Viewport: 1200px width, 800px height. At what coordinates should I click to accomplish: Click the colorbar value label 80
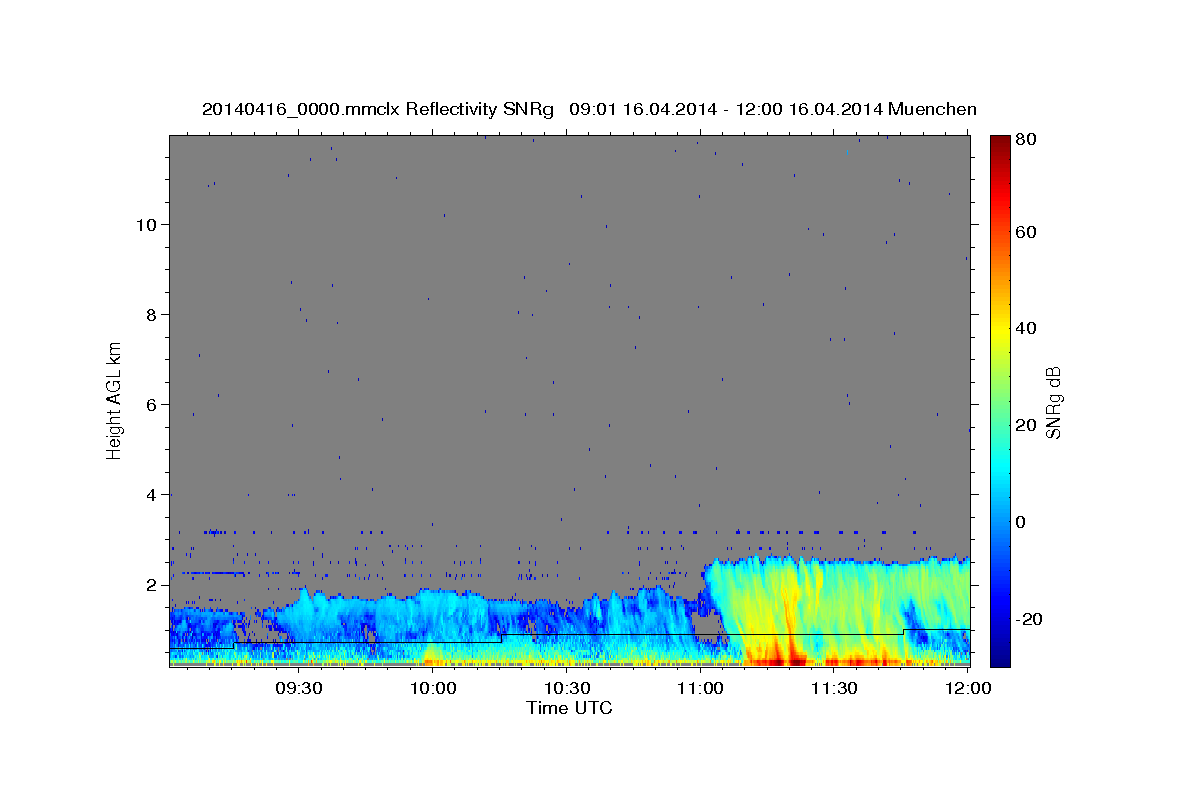(x=1025, y=140)
